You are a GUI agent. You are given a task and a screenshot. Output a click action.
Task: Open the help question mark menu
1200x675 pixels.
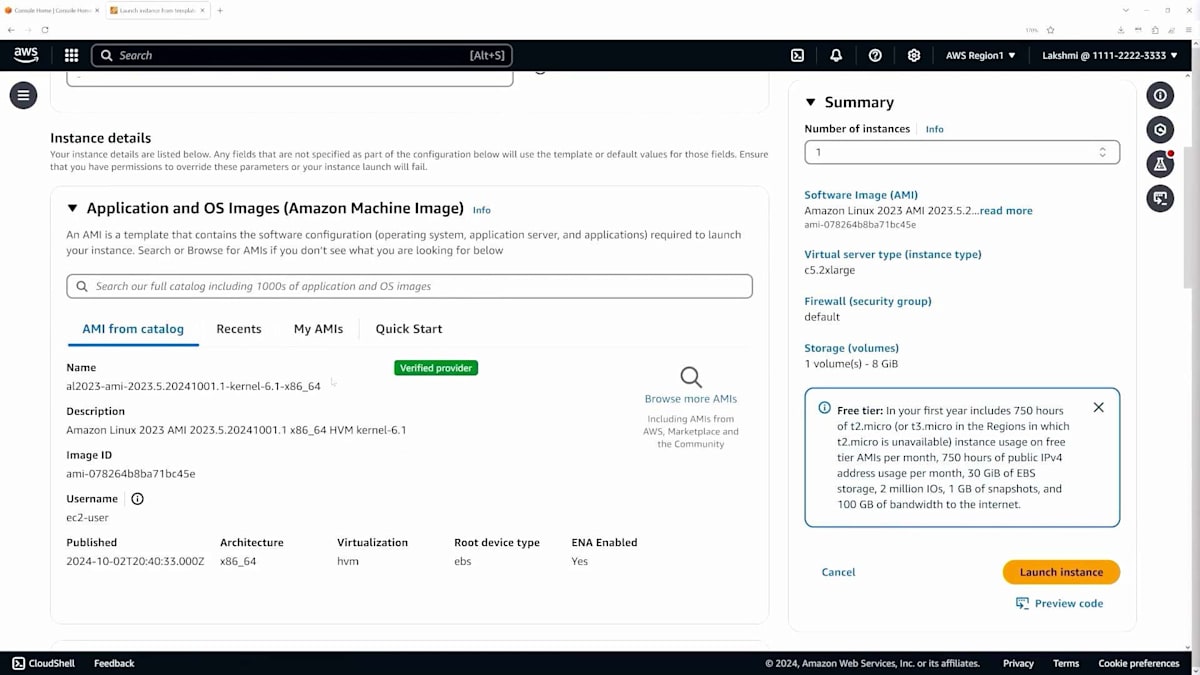pos(875,56)
